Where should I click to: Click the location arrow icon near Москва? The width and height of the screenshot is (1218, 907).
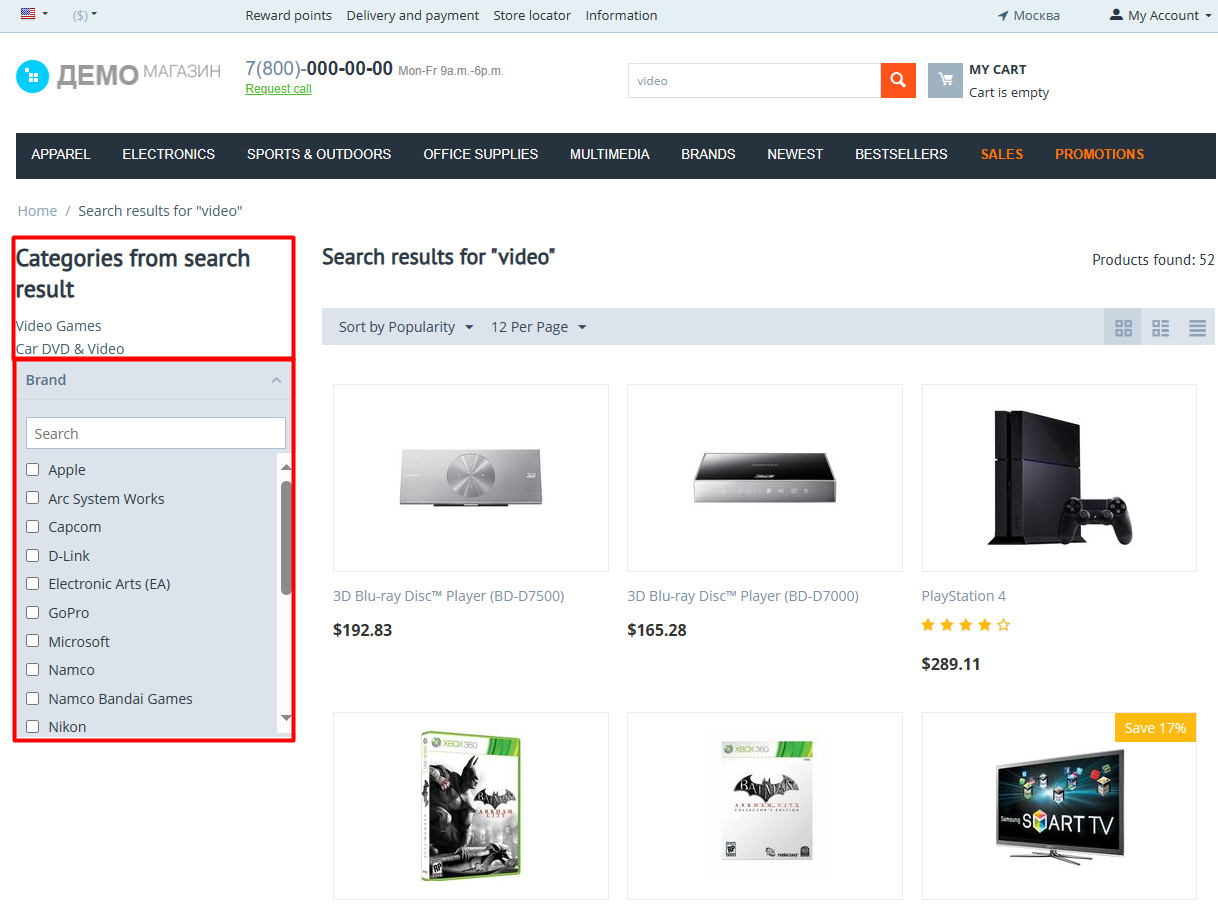tap(1003, 16)
